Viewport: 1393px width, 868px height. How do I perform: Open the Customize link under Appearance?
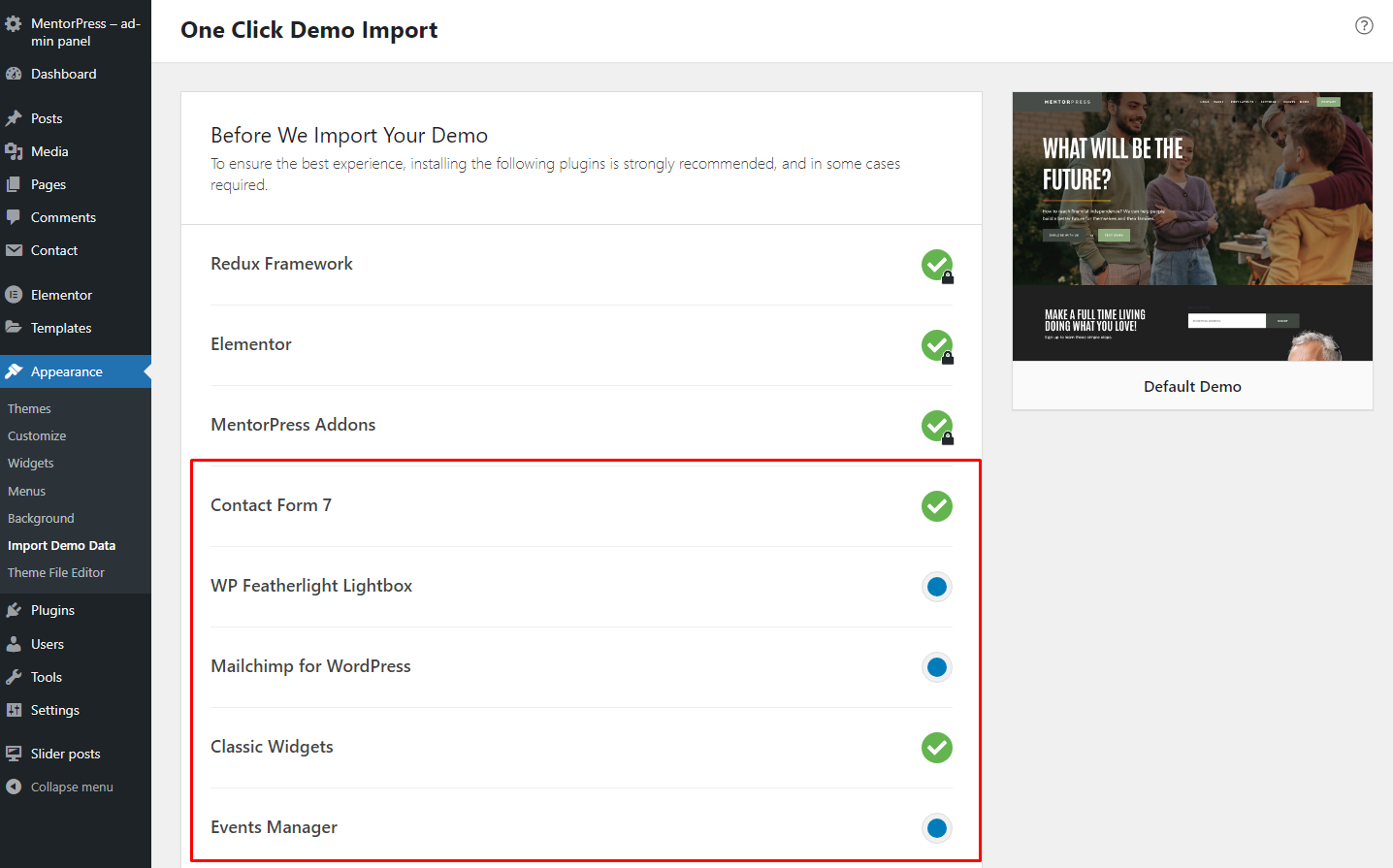click(x=37, y=436)
